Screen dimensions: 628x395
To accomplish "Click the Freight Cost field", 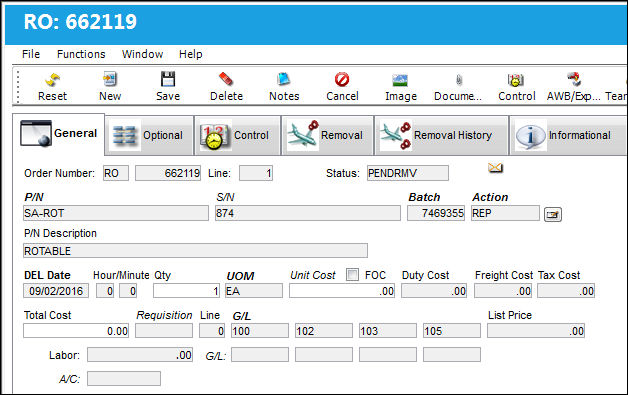I will point(503,291).
